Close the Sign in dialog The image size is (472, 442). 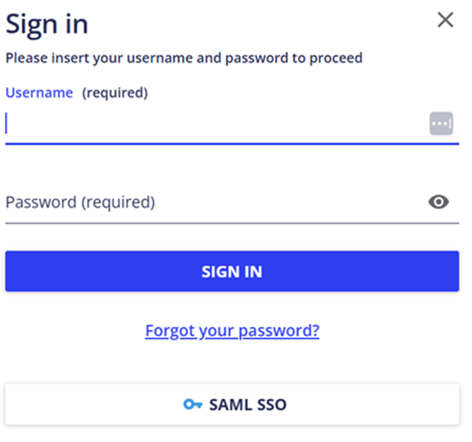(445, 20)
